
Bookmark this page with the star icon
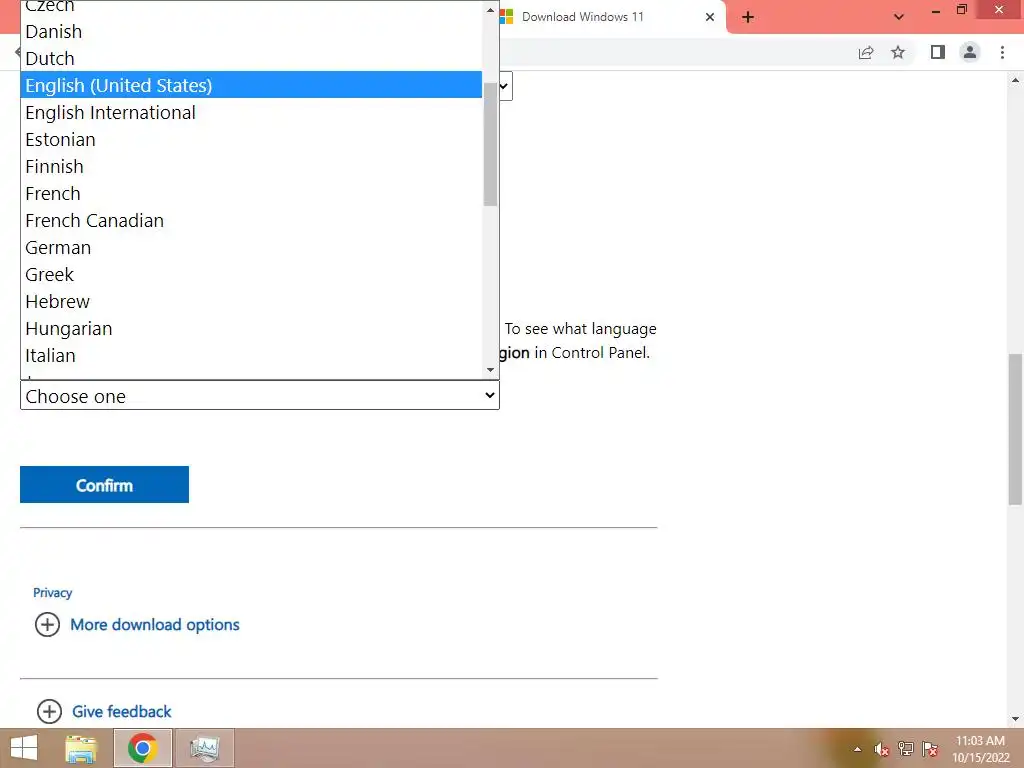coord(898,52)
